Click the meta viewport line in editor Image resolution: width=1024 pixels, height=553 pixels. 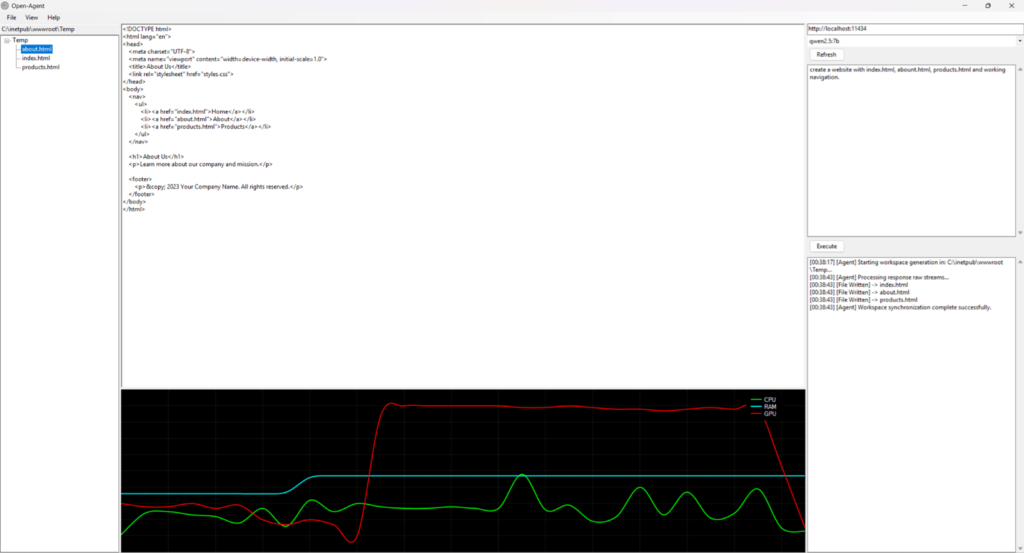(x=228, y=59)
